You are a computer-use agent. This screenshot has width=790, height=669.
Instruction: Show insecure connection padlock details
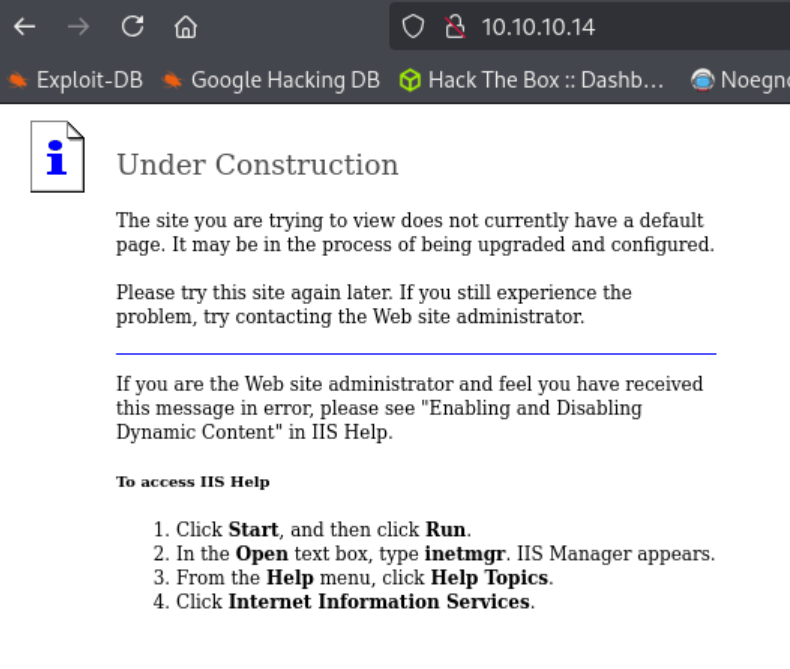pyautogui.click(x=456, y=27)
